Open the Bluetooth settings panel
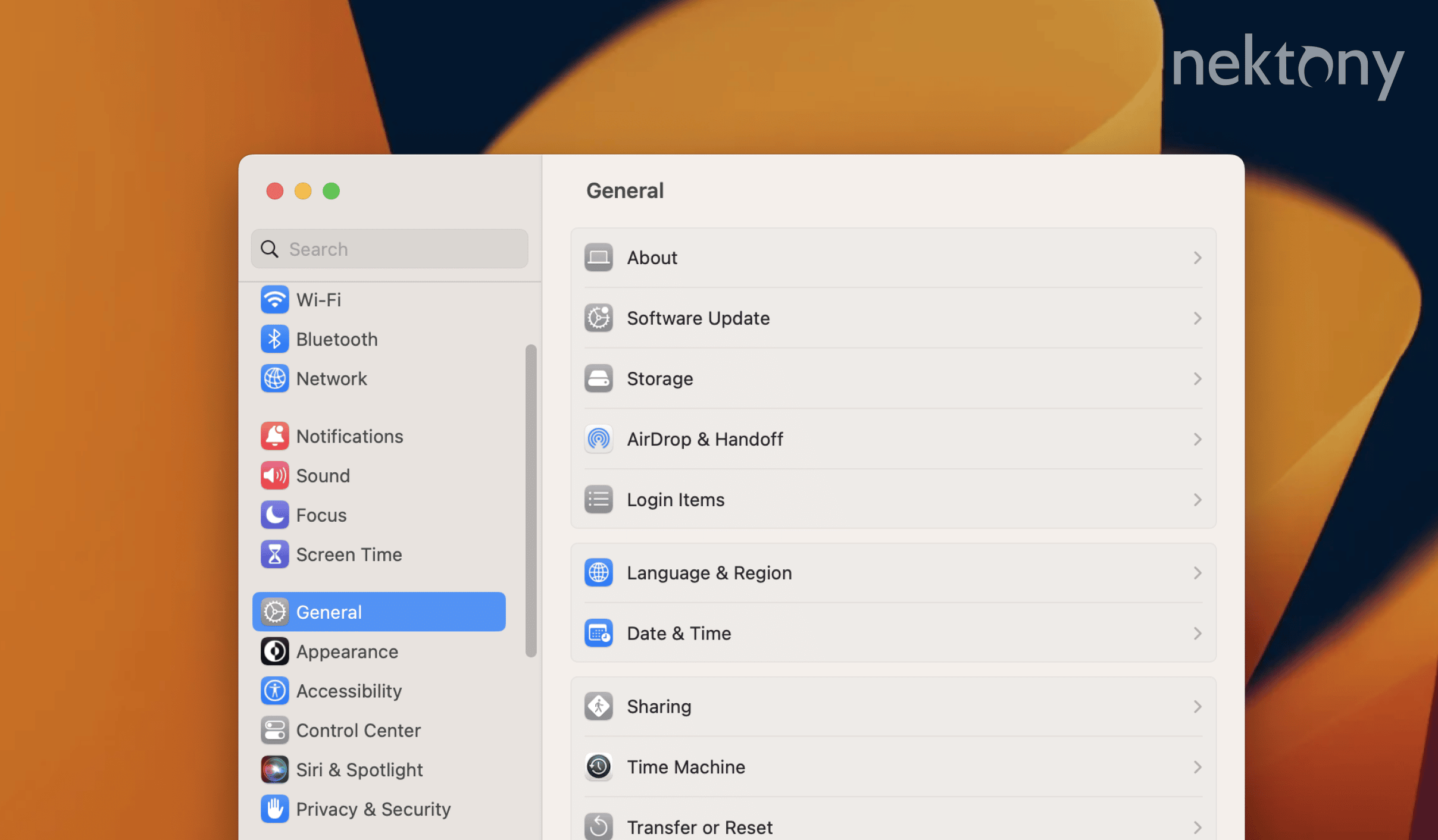This screenshot has width=1438, height=840. click(336, 338)
